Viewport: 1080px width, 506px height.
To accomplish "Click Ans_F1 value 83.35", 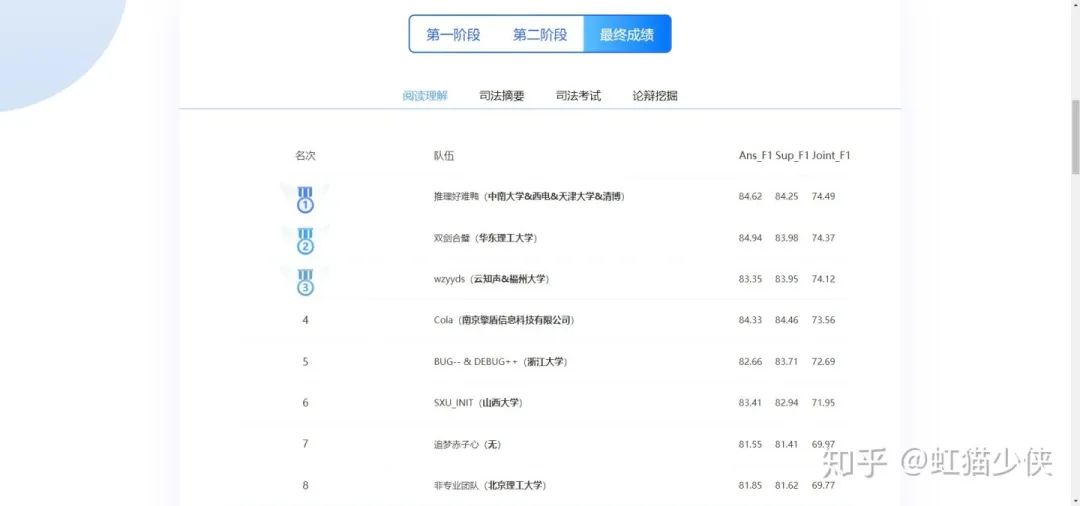I will 750,279.
